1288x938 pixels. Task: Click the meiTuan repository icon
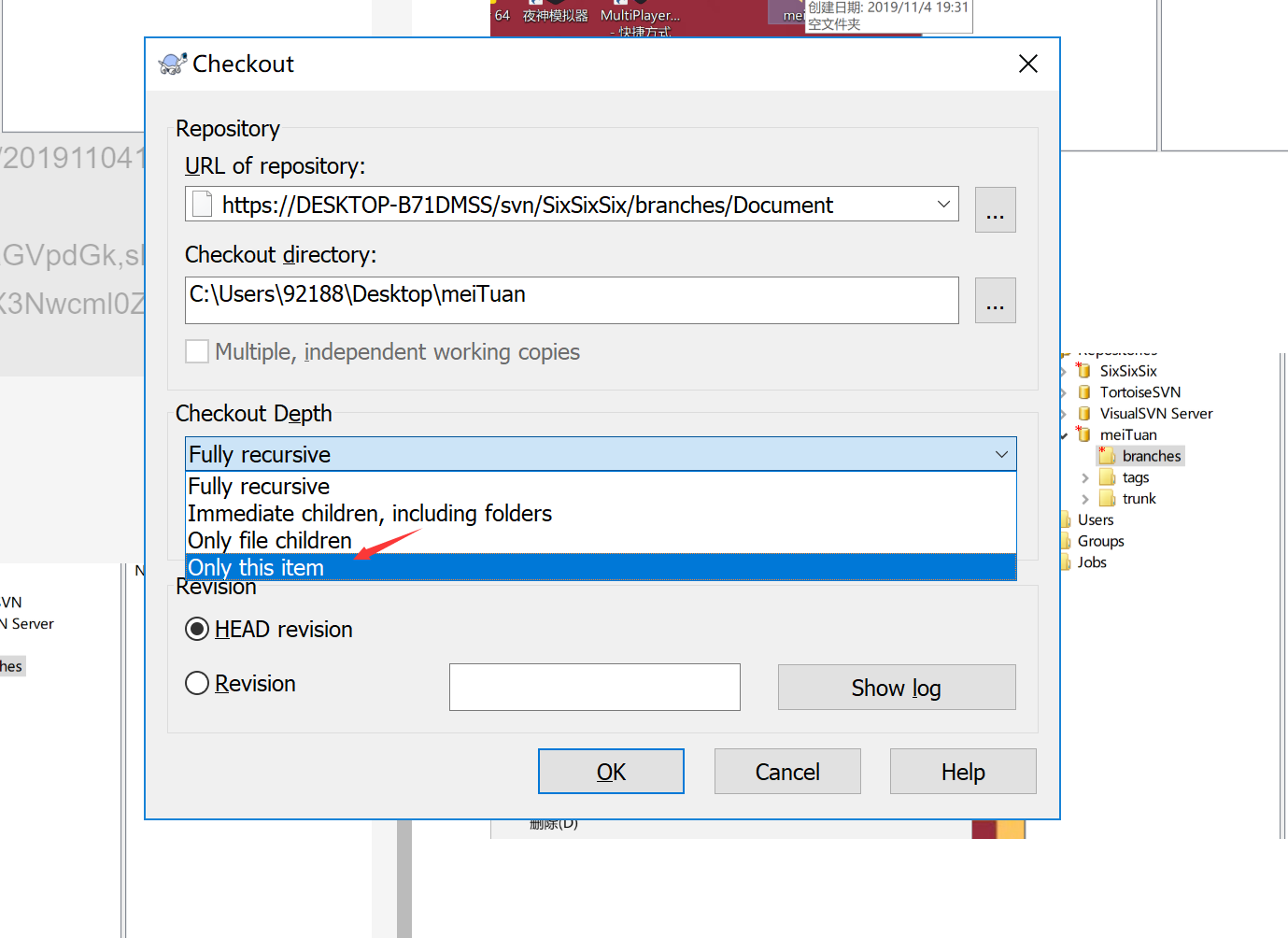click(1083, 433)
